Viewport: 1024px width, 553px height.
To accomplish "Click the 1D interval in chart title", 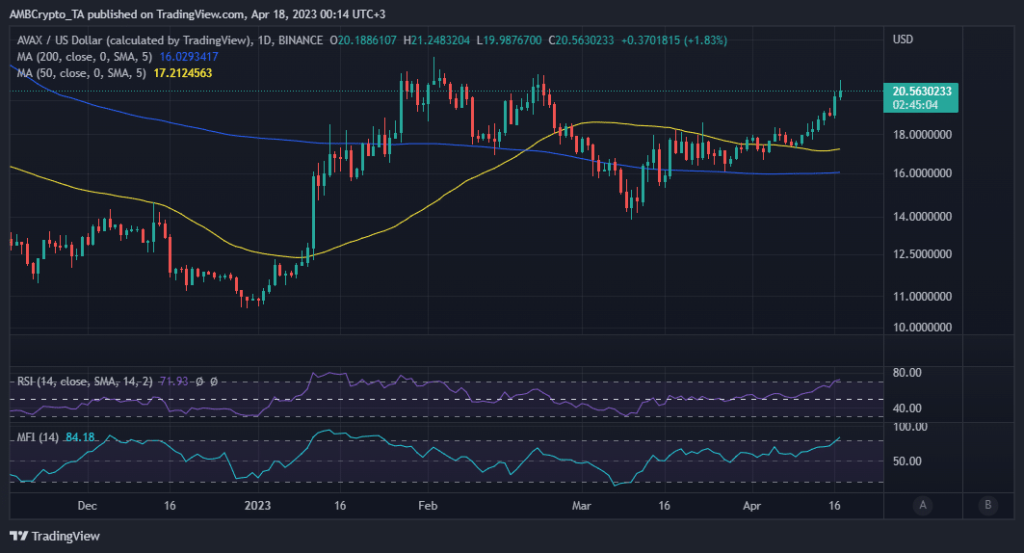I will [267, 40].
